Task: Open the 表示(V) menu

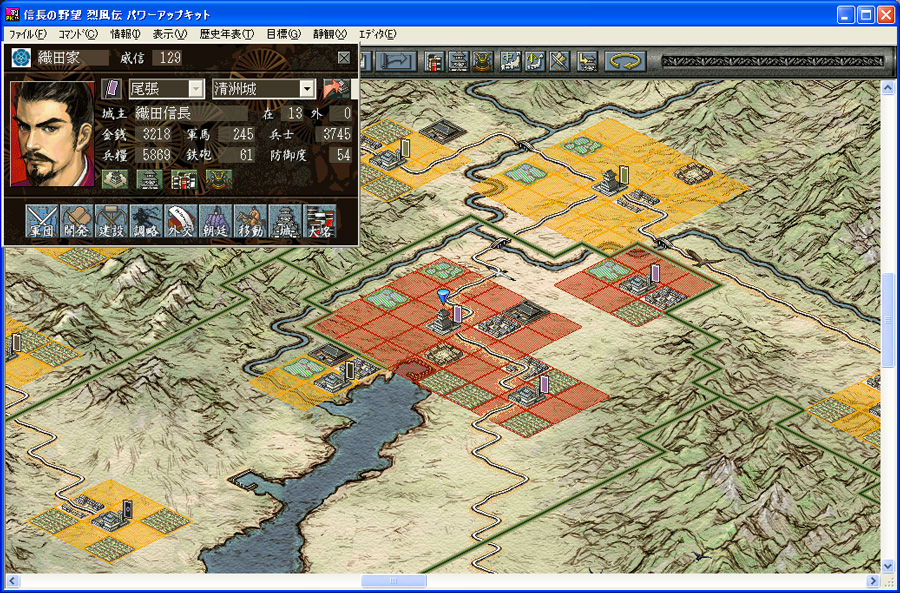Action: [170, 34]
